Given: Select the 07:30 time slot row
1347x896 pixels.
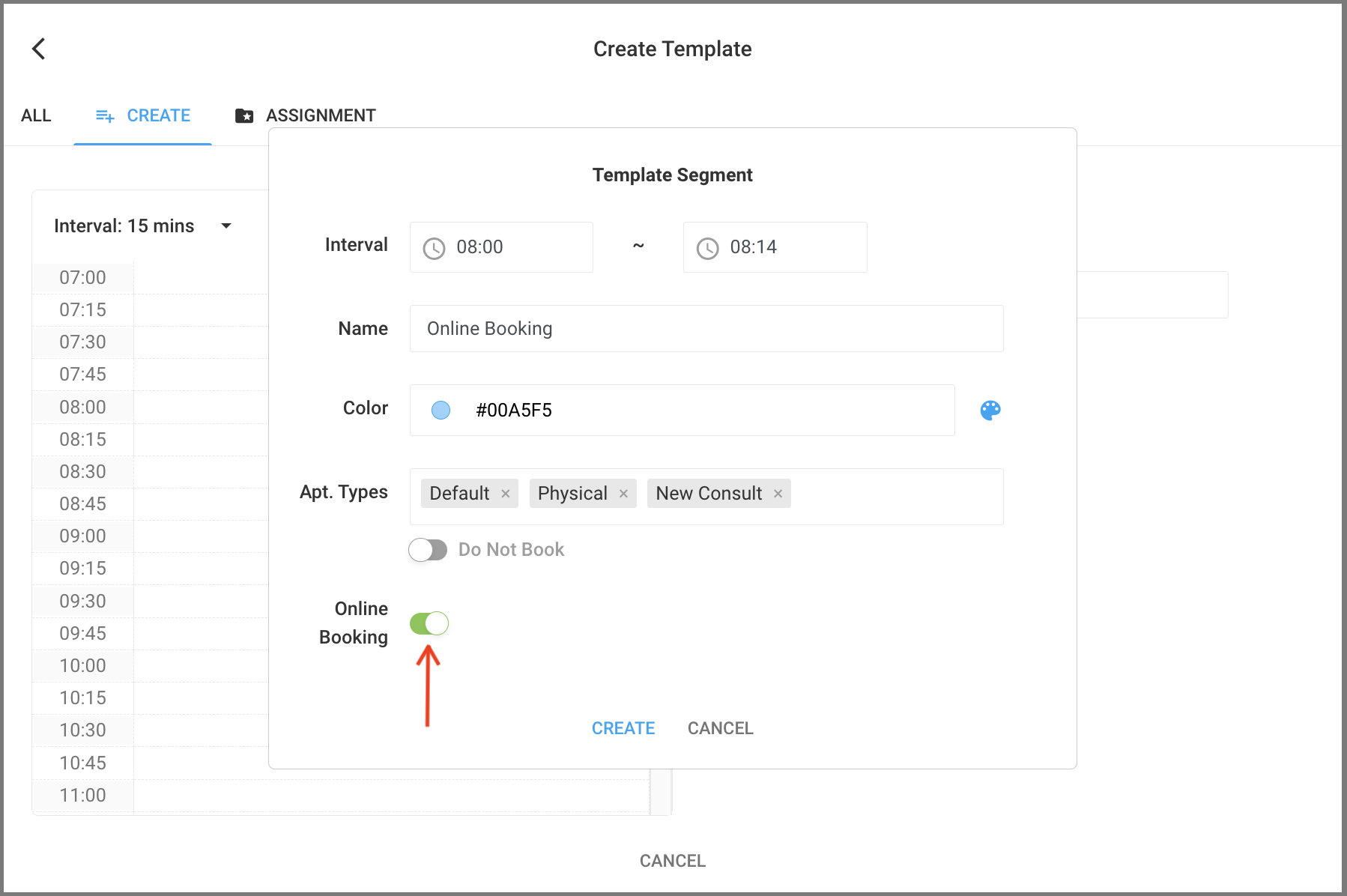Looking at the screenshot, I should (150, 342).
